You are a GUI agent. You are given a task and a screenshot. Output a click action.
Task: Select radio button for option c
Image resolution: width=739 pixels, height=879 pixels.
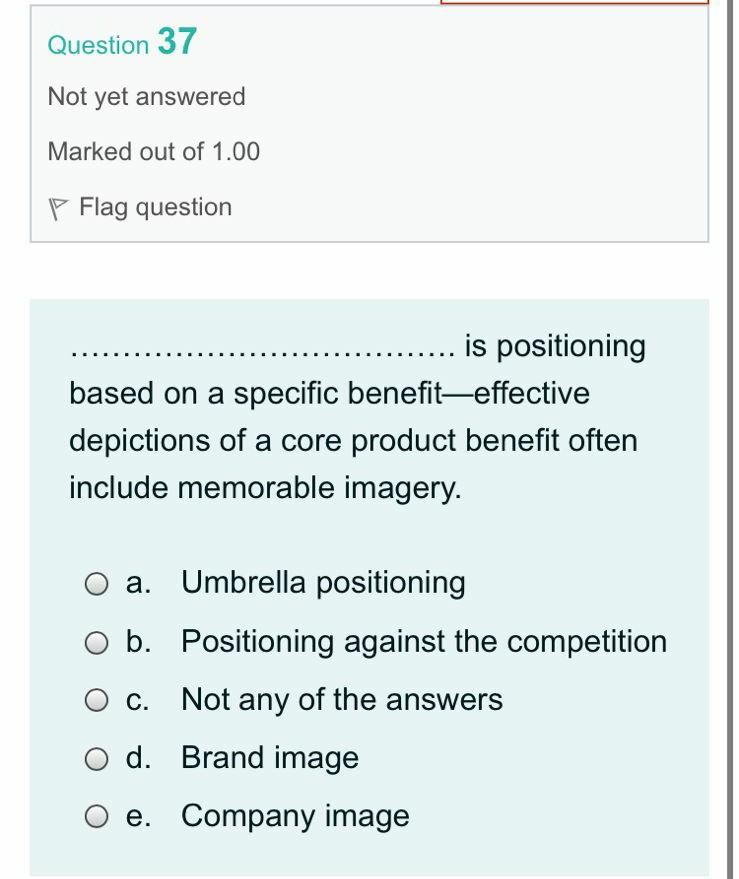[96, 699]
